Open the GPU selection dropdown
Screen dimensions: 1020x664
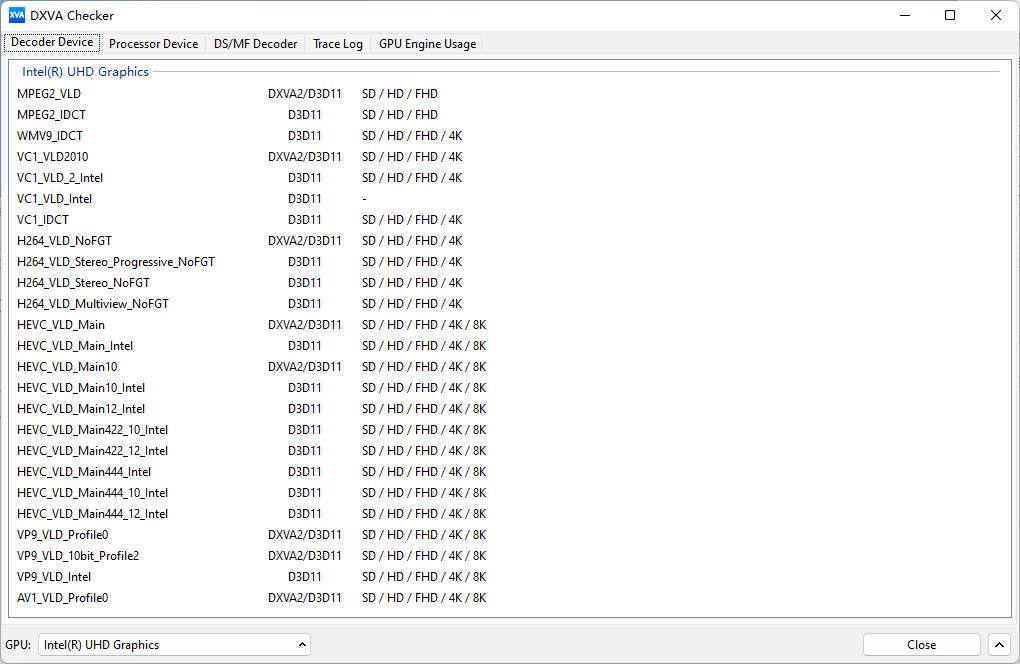[x=174, y=644]
